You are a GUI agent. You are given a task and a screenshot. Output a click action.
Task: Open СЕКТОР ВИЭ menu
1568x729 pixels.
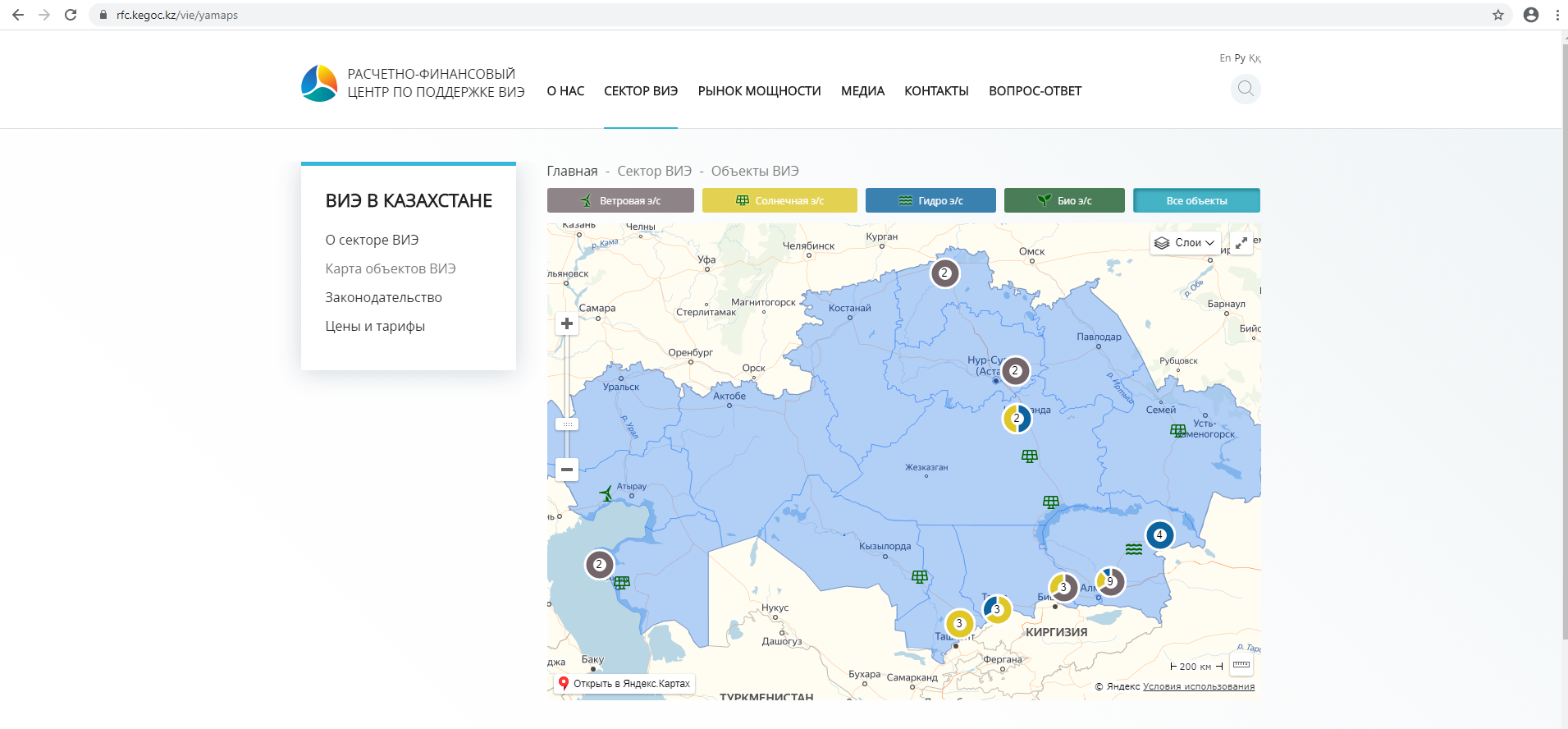641,91
